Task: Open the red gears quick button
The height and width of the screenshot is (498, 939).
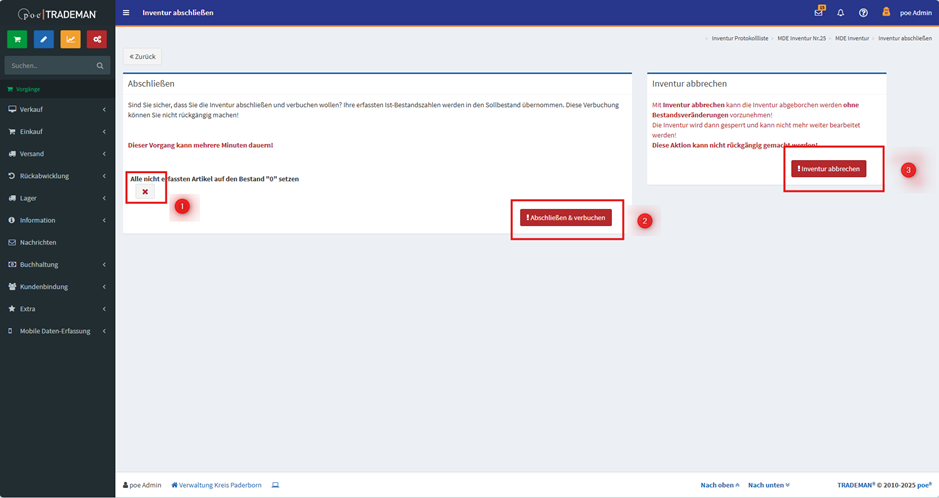Action: [96, 40]
